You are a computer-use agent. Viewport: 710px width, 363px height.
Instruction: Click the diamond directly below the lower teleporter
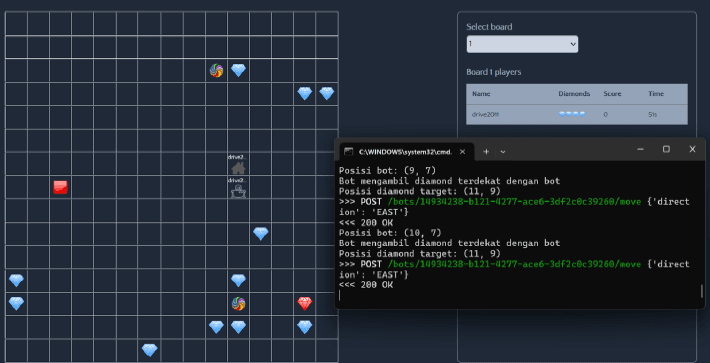(239, 327)
